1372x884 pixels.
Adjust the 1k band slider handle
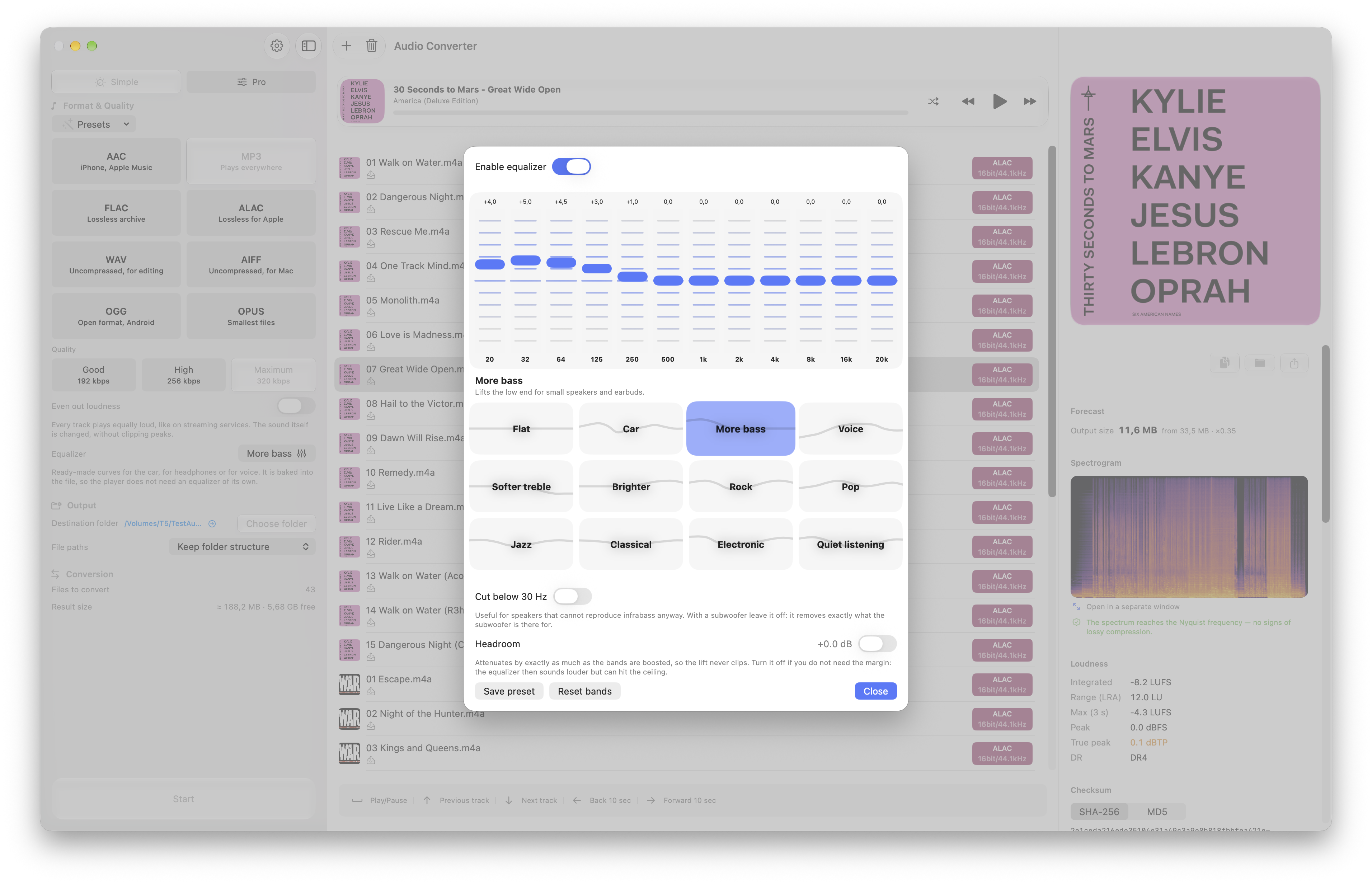coord(703,280)
